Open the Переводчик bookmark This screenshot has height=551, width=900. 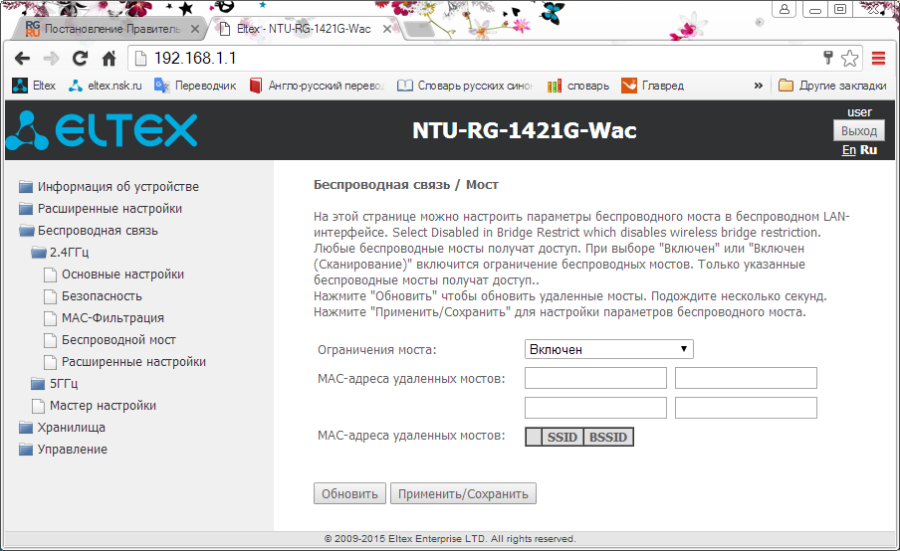195,86
